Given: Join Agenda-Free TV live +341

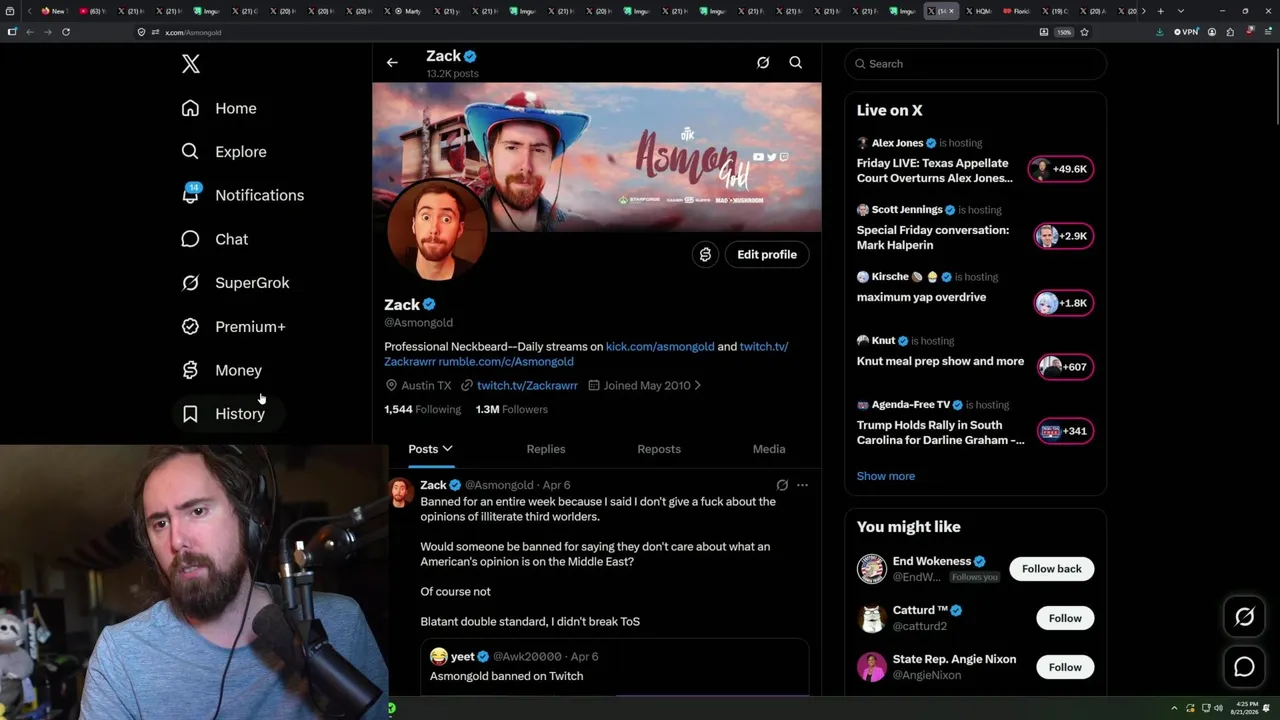Looking at the screenshot, I should point(1065,431).
